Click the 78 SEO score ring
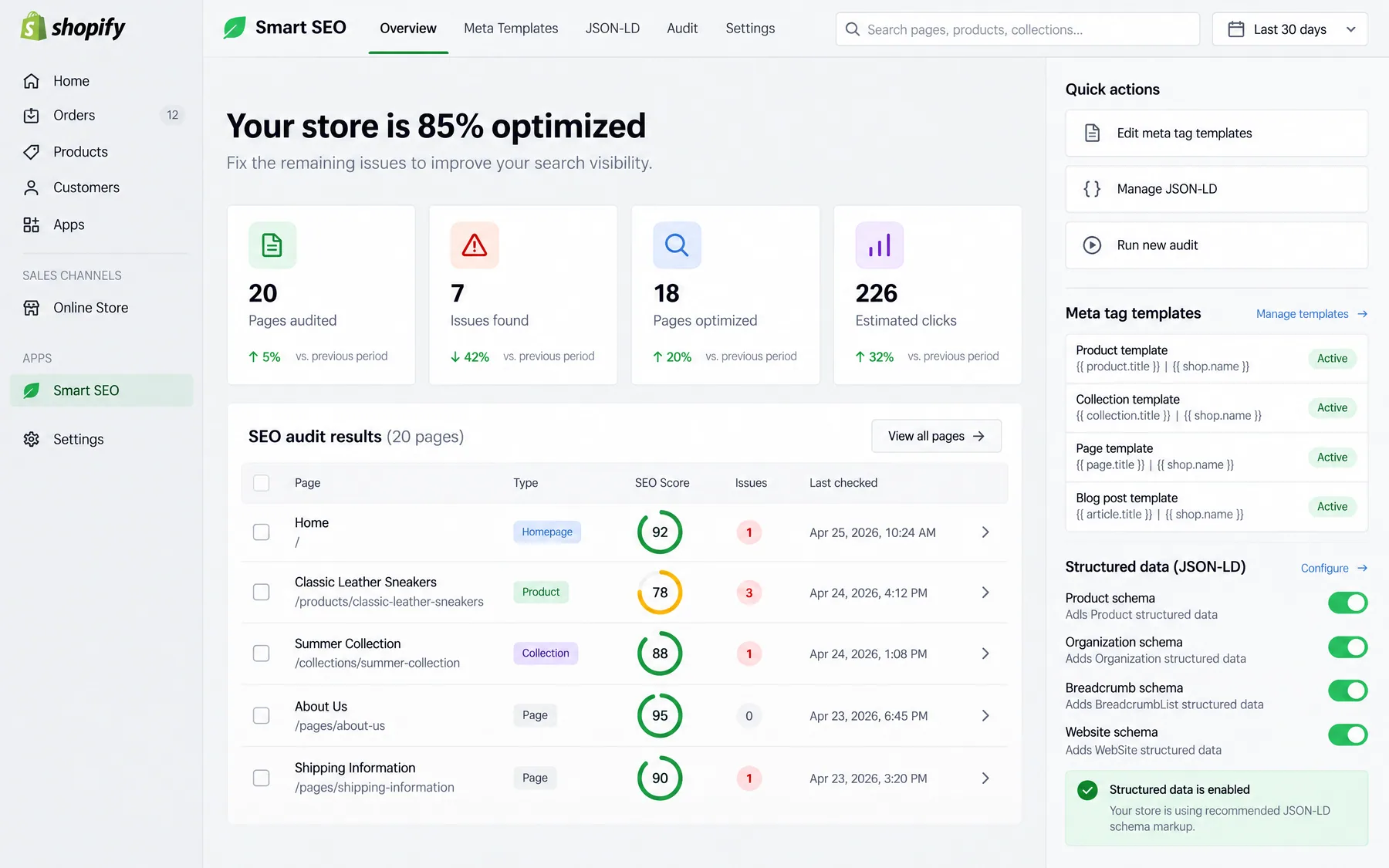The width and height of the screenshot is (1389, 868). (660, 593)
